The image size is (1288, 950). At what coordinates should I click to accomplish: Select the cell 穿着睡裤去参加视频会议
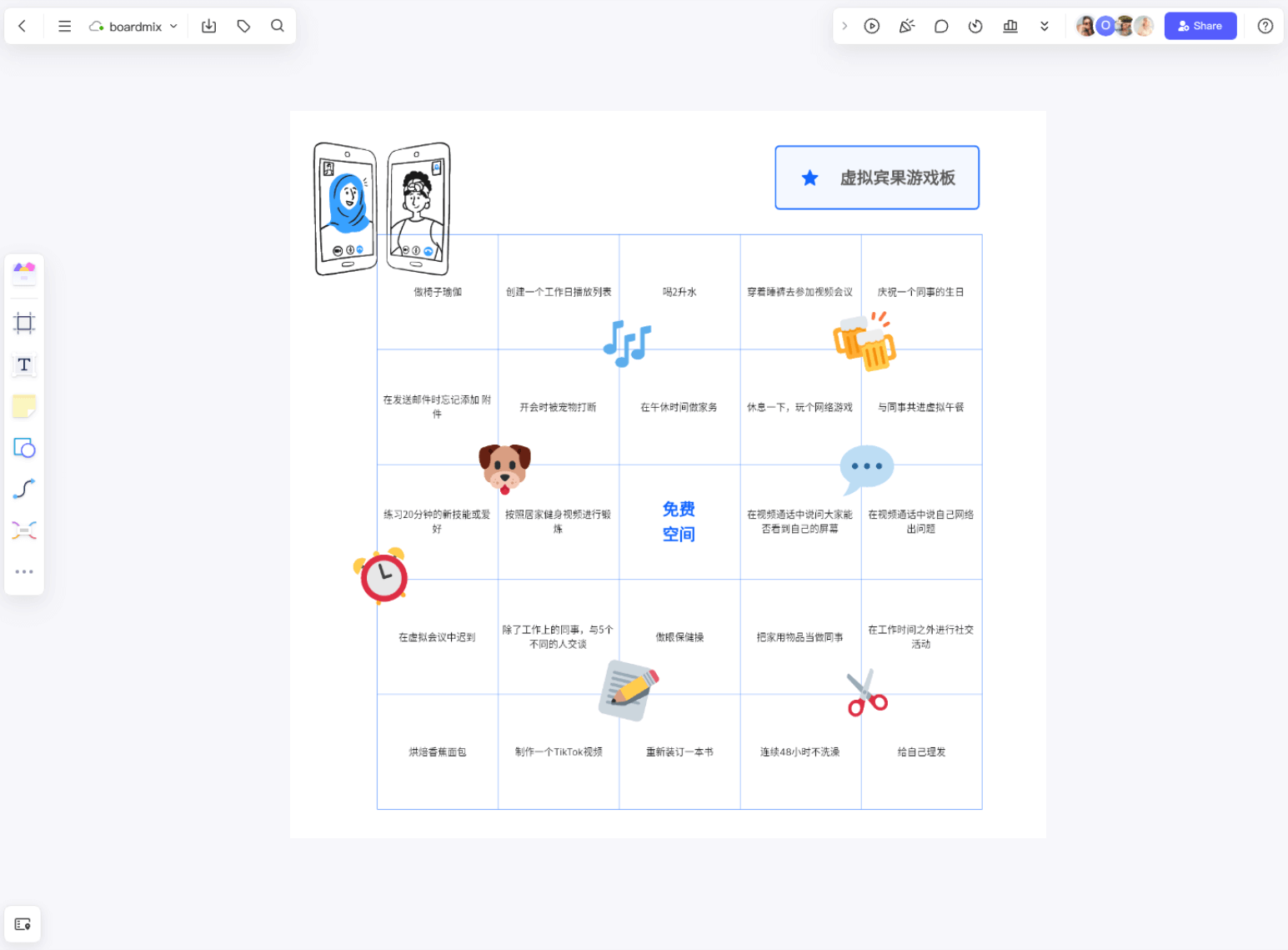point(800,292)
